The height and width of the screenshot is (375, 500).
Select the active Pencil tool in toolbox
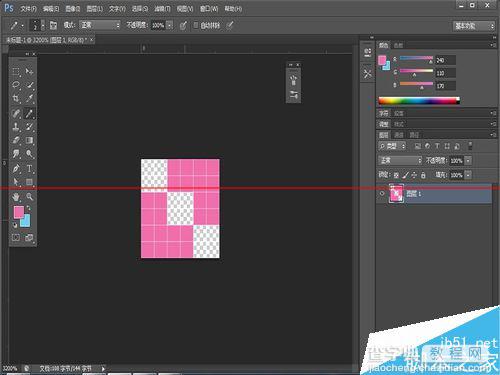point(29,113)
